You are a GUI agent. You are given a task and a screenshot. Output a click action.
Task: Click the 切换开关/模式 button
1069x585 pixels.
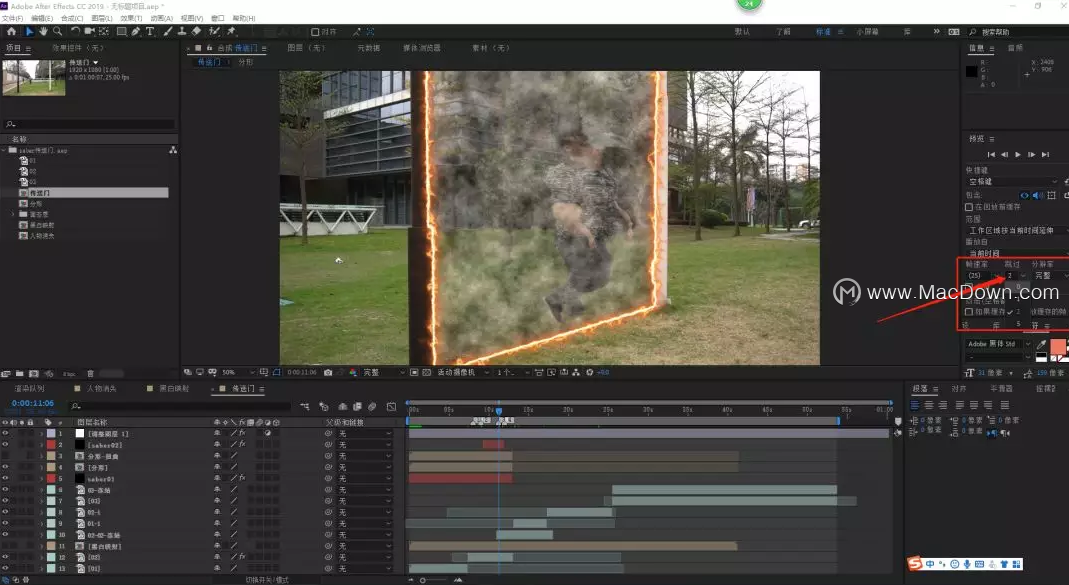point(267,580)
